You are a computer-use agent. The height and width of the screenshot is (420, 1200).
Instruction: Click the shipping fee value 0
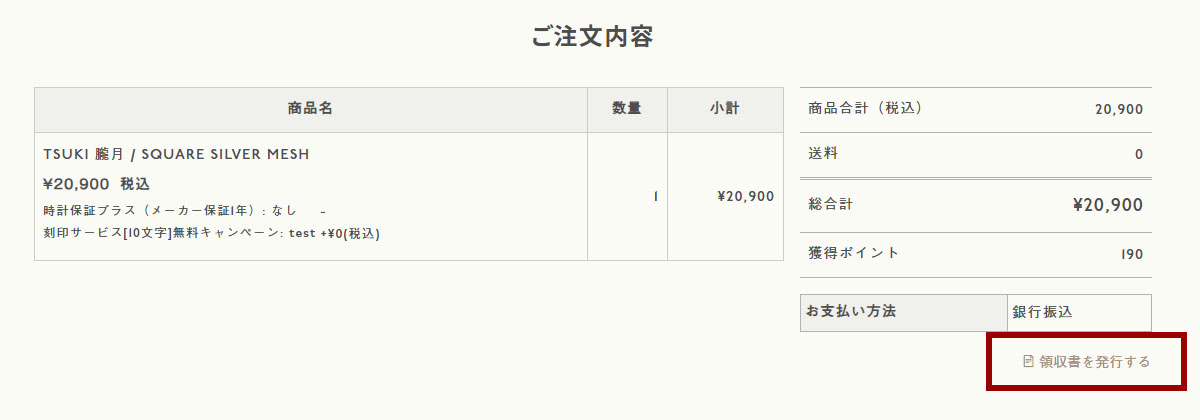[1139, 155]
